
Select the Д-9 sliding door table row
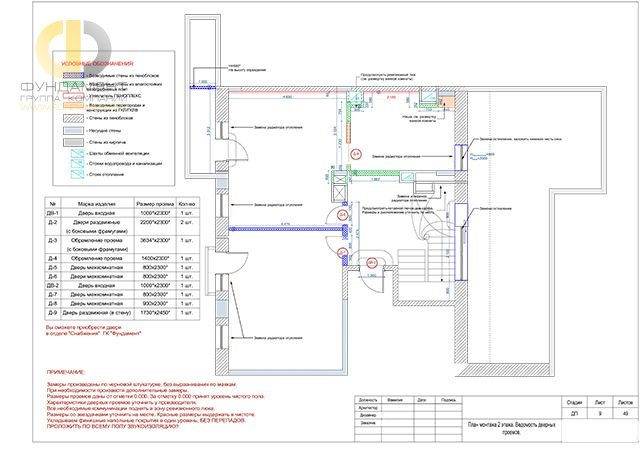(x=122, y=313)
